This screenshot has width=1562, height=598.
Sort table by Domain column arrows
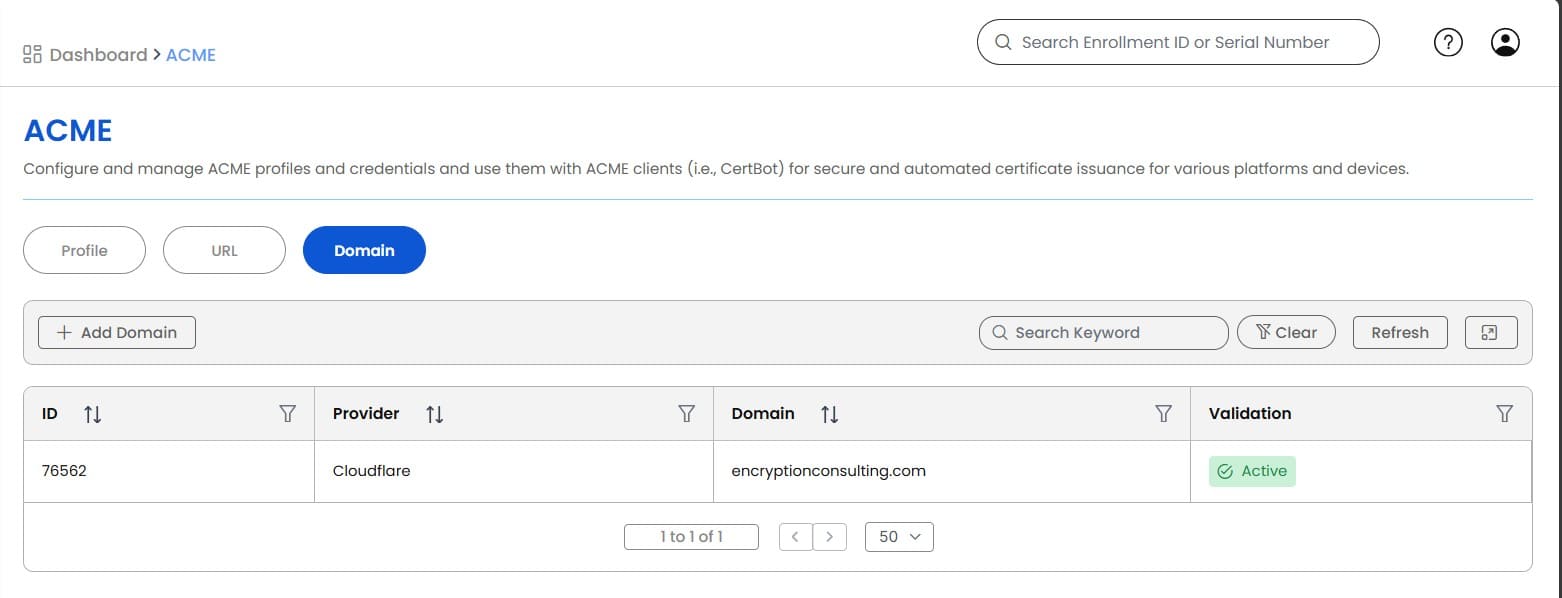click(x=829, y=414)
